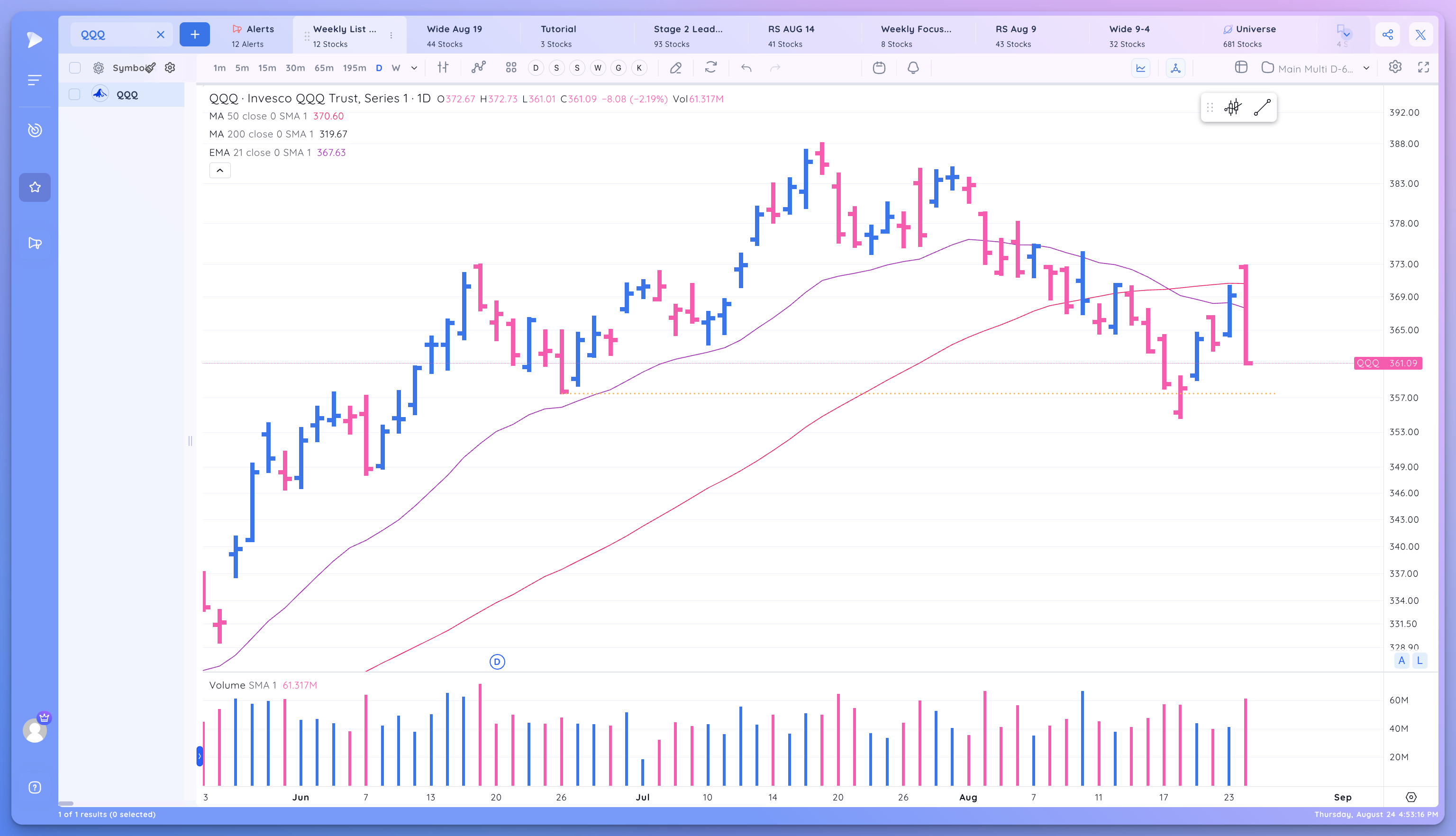Open the sidebar list menu icon
The height and width of the screenshot is (836, 1456).
click(35, 80)
